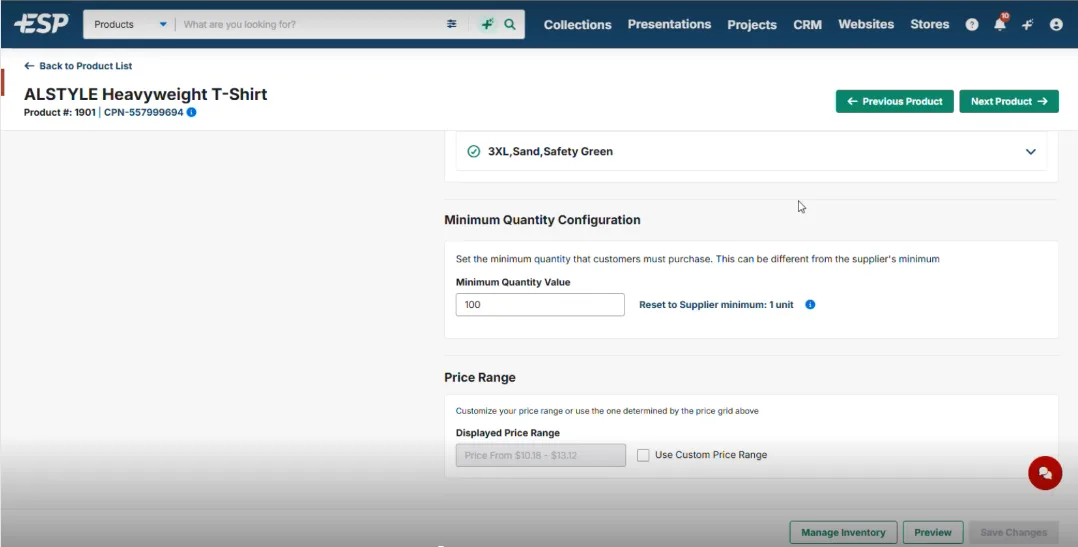Click the sparkle icon beside the bell
This screenshot has height=547, width=1078.
[x=1028, y=25]
